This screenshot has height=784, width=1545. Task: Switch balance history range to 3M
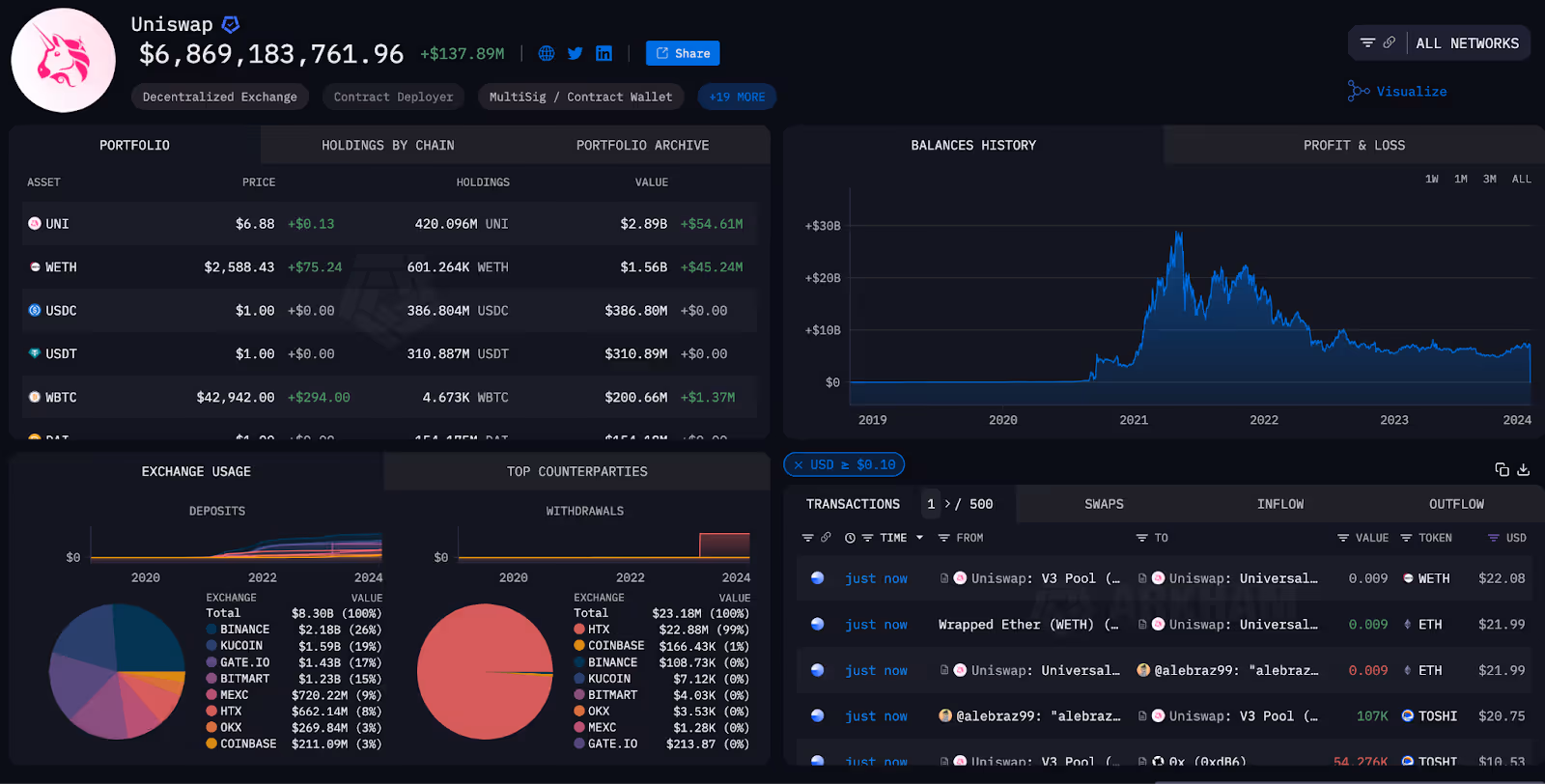click(x=1490, y=179)
